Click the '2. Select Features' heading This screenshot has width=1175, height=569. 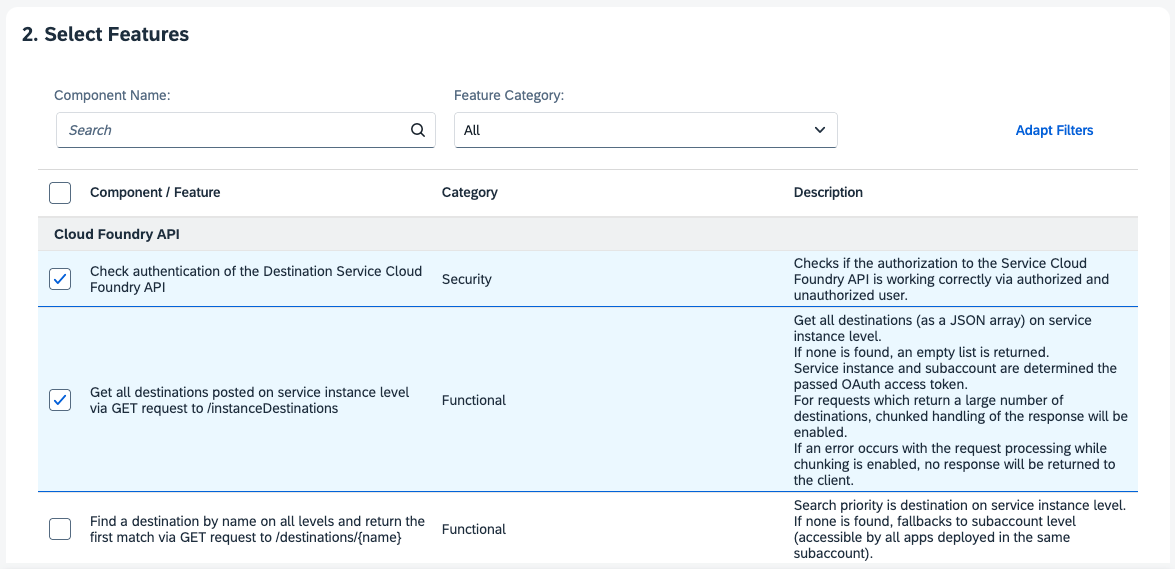pyautogui.click(x=105, y=34)
